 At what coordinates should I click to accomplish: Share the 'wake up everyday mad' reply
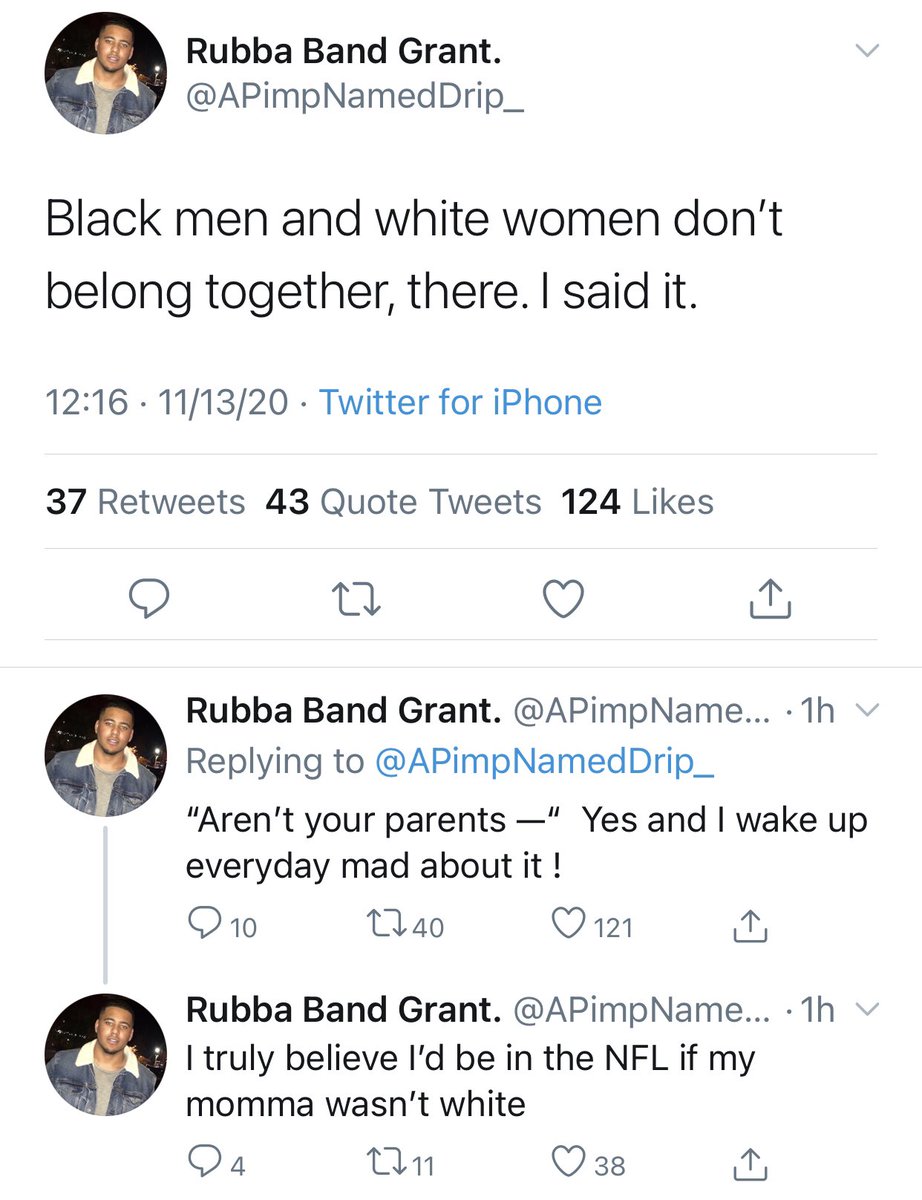click(751, 926)
